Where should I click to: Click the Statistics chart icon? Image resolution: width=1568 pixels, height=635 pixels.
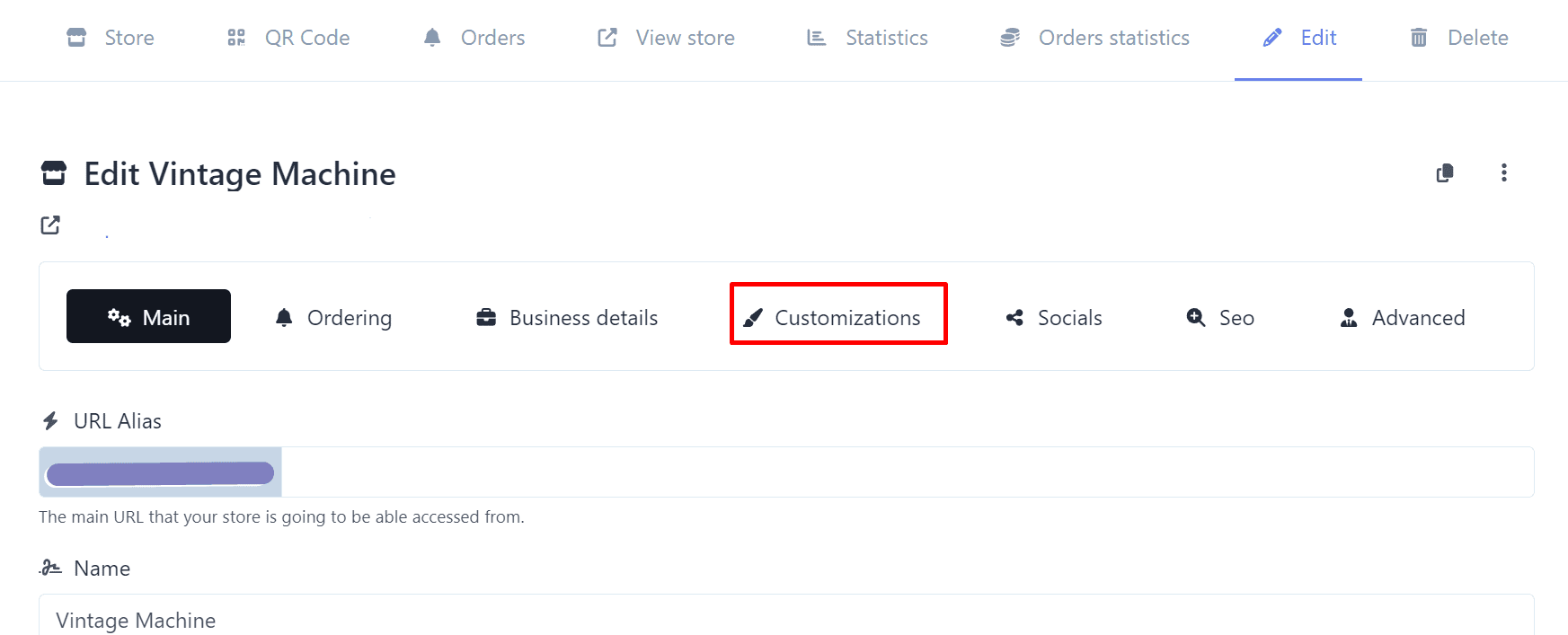[x=816, y=38]
